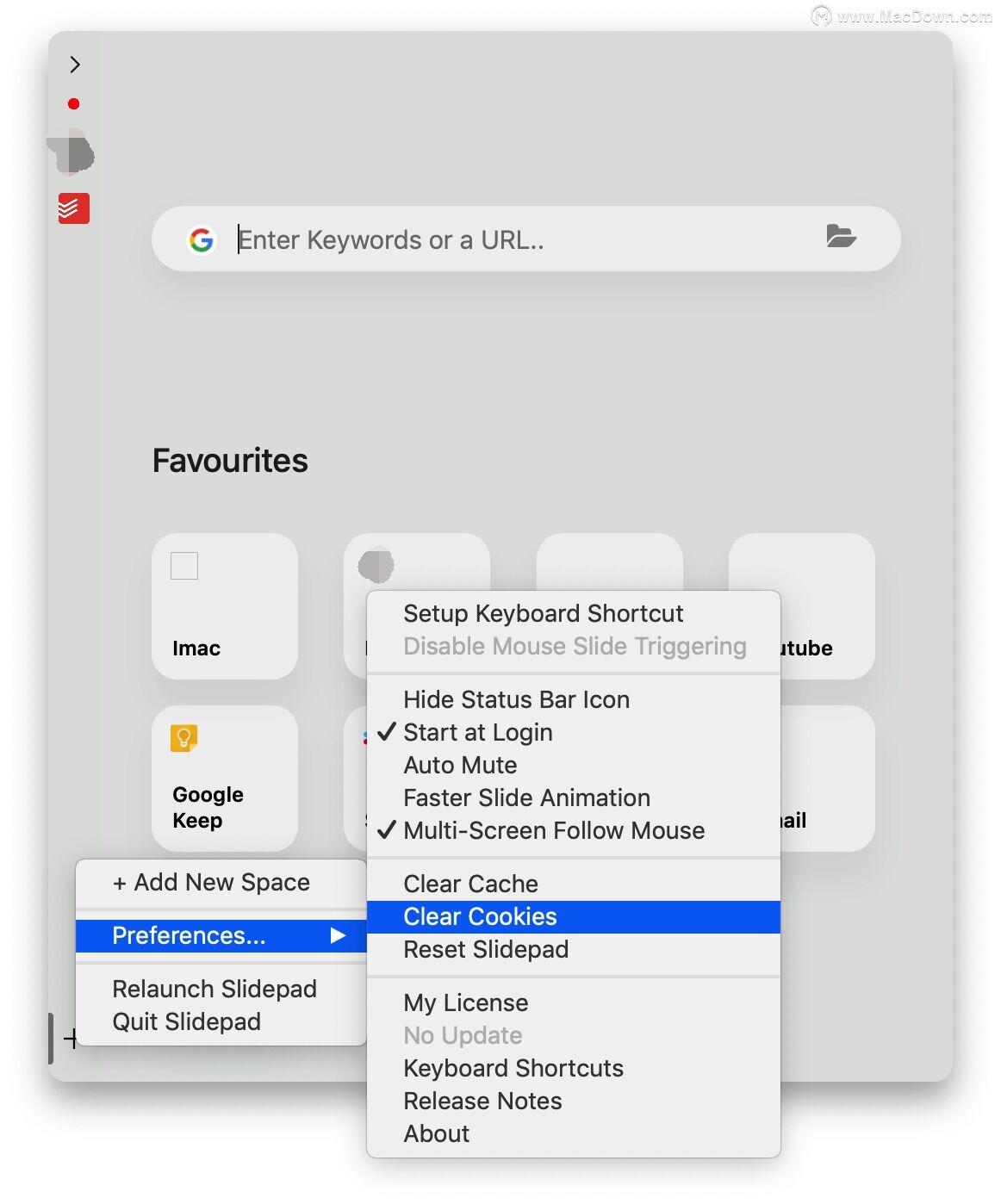
Task: Open the About entry
Action: pos(574,1133)
